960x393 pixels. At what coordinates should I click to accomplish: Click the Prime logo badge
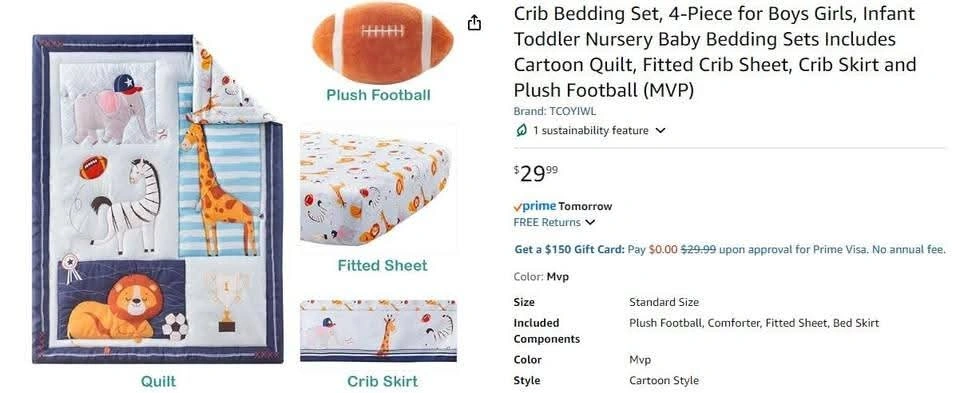(535, 206)
